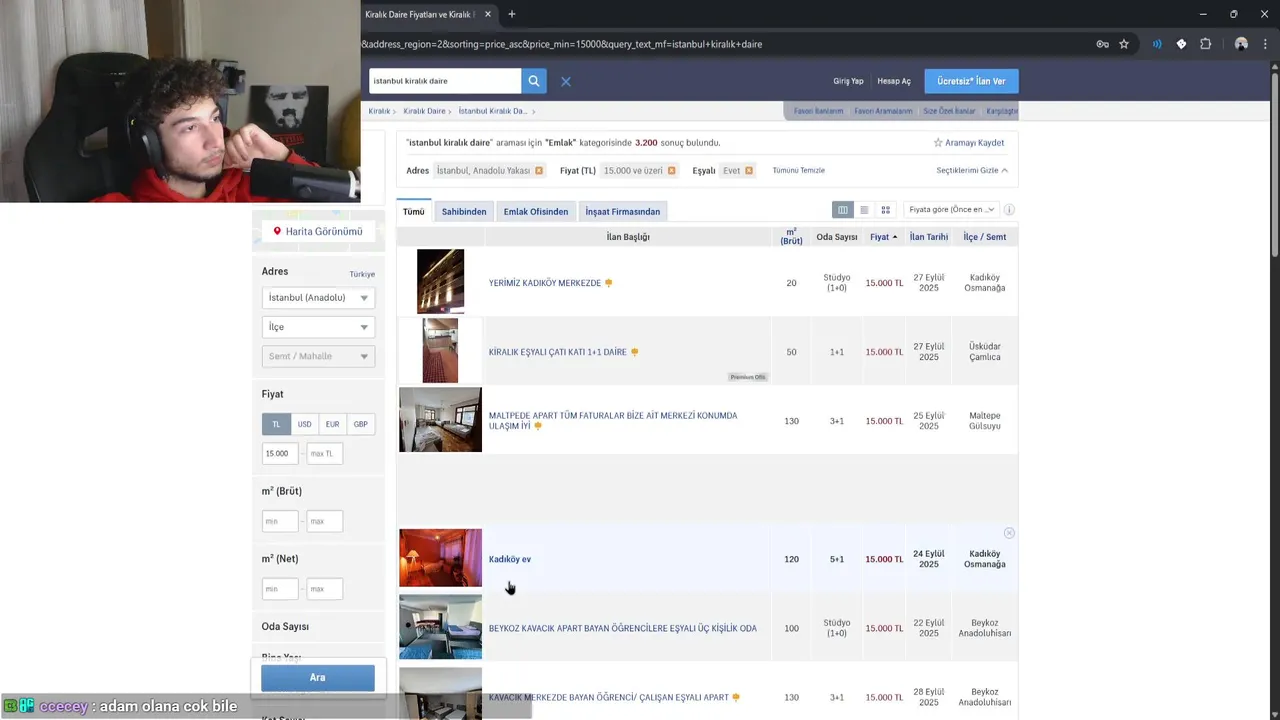This screenshot has width=1280, height=720.
Task: Open Size Özel İlanlar menu item
Action: [x=949, y=111]
